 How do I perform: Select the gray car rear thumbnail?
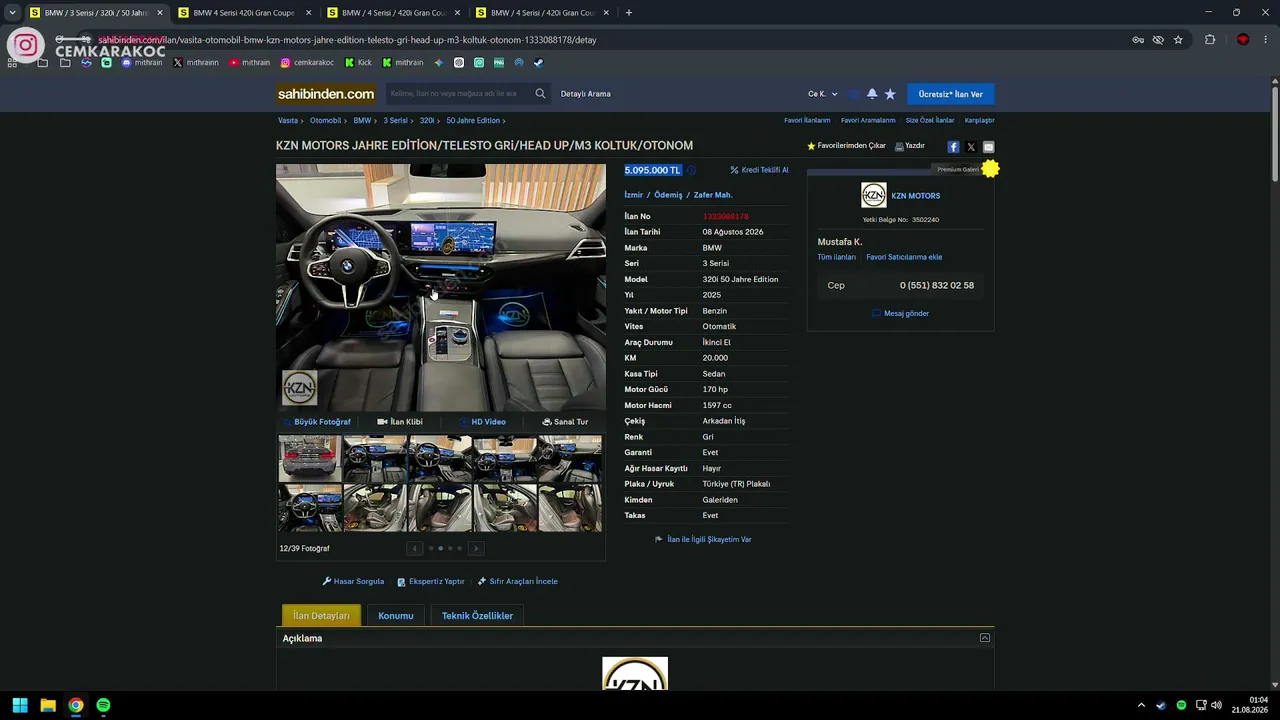coord(310,458)
